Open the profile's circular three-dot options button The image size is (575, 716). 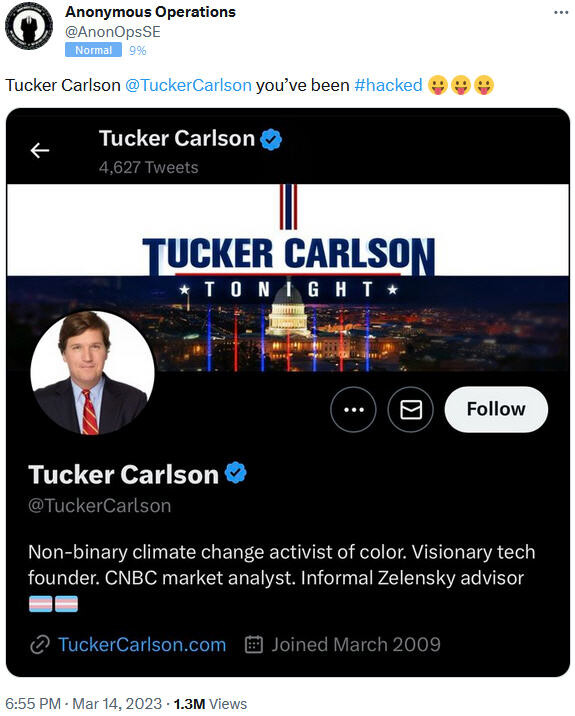click(353, 410)
